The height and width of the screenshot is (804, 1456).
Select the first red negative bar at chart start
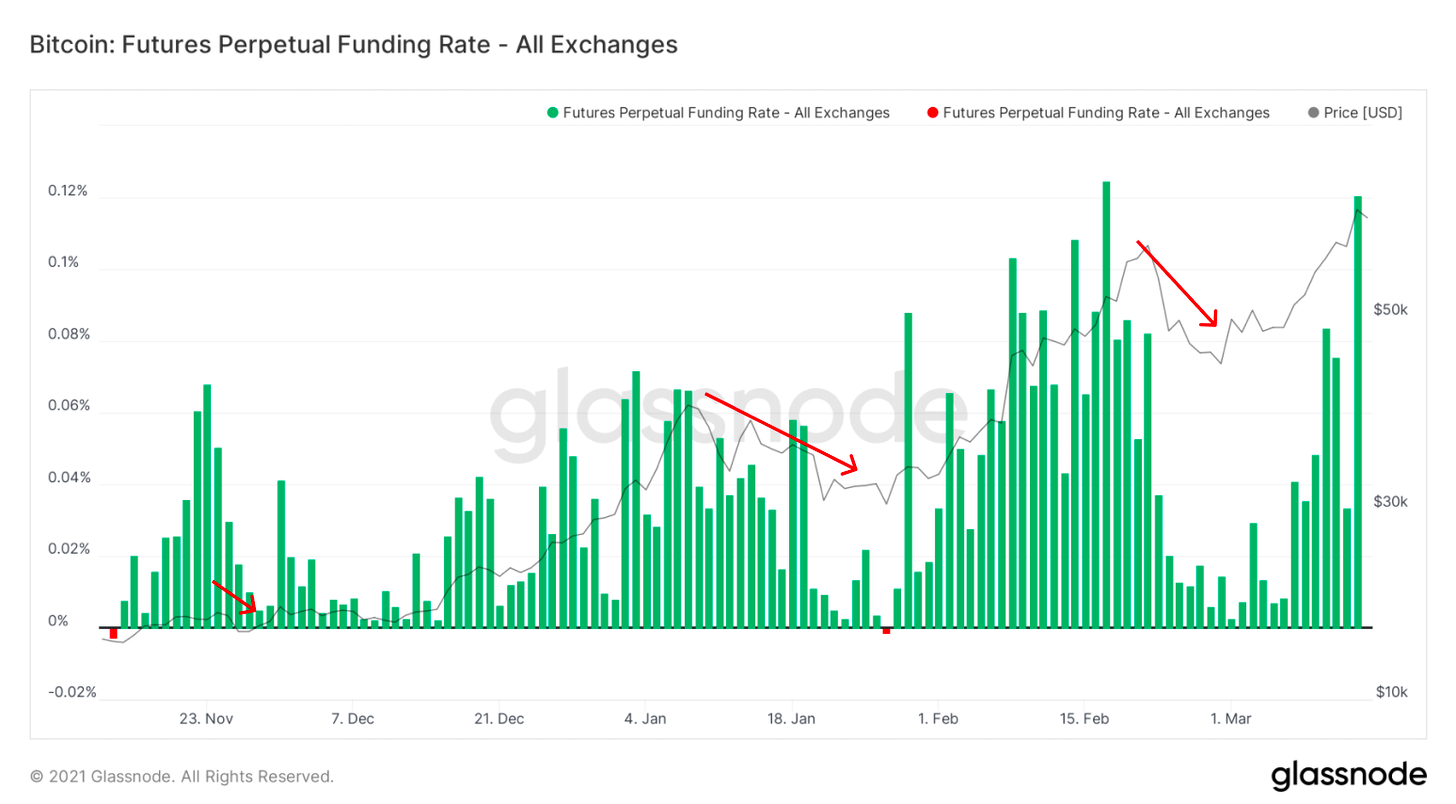pyautogui.click(x=114, y=633)
